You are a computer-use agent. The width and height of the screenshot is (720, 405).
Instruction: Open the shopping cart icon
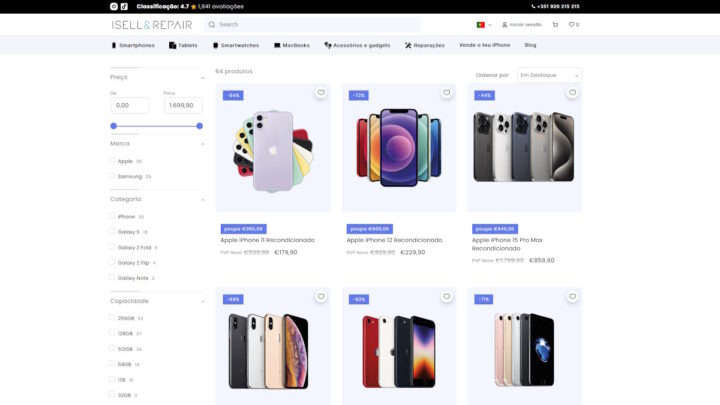pyautogui.click(x=555, y=25)
